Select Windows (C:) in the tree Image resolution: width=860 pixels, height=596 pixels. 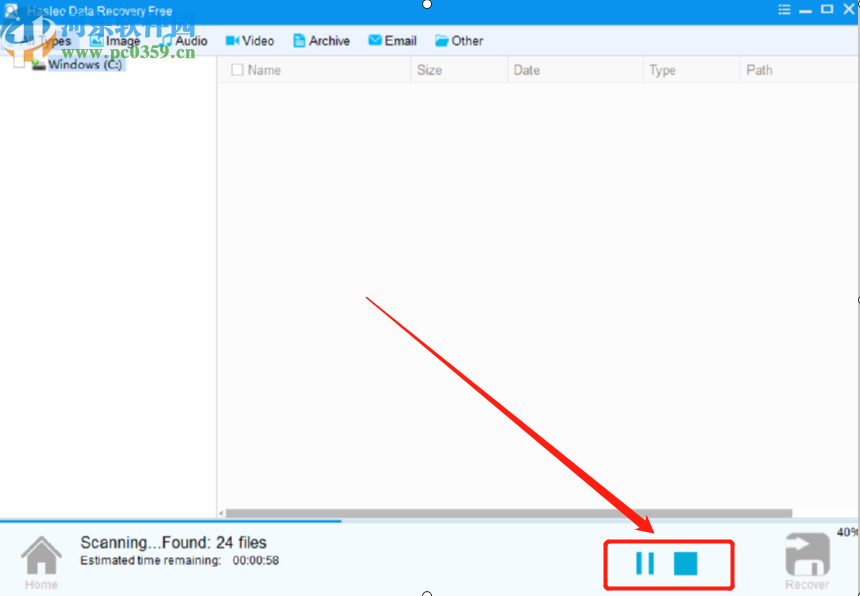85,64
